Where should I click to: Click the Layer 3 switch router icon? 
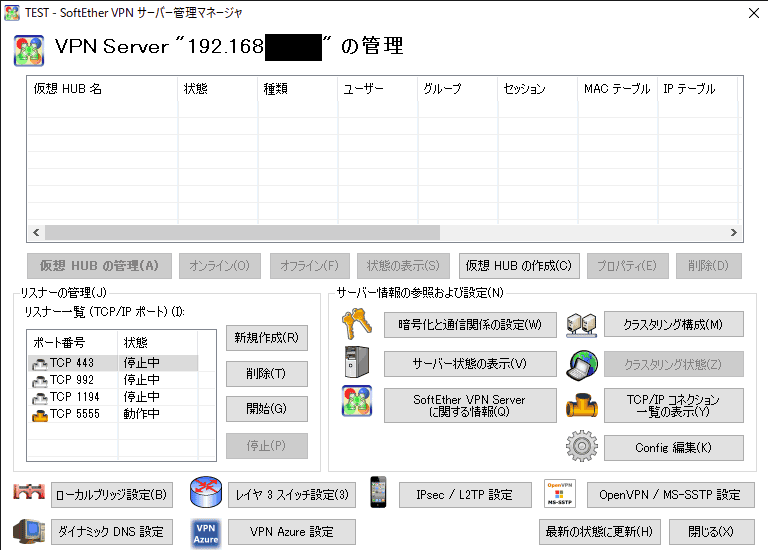click(x=206, y=492)
